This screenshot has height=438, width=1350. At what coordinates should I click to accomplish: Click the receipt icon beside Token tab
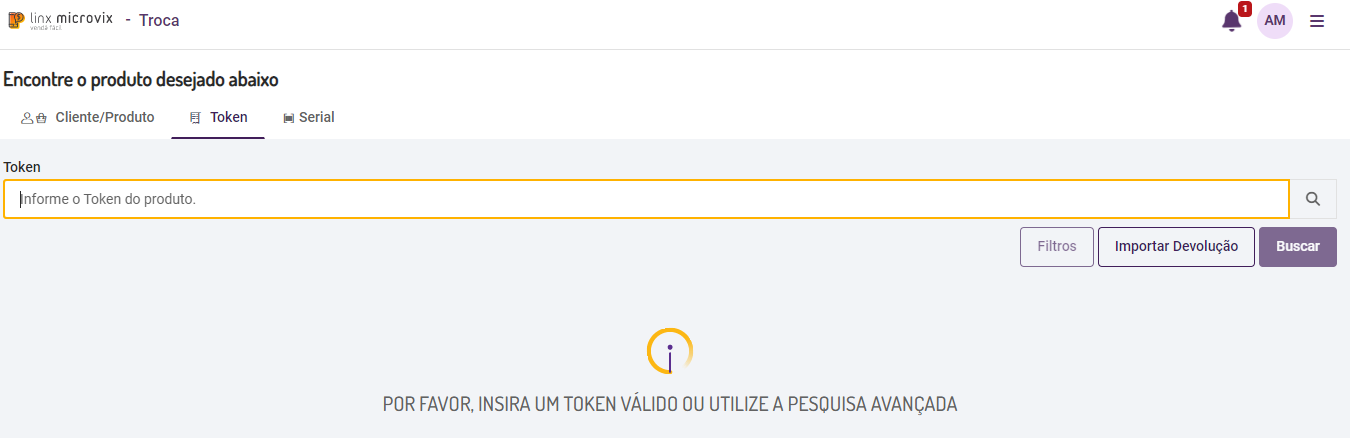coord(195,118)
